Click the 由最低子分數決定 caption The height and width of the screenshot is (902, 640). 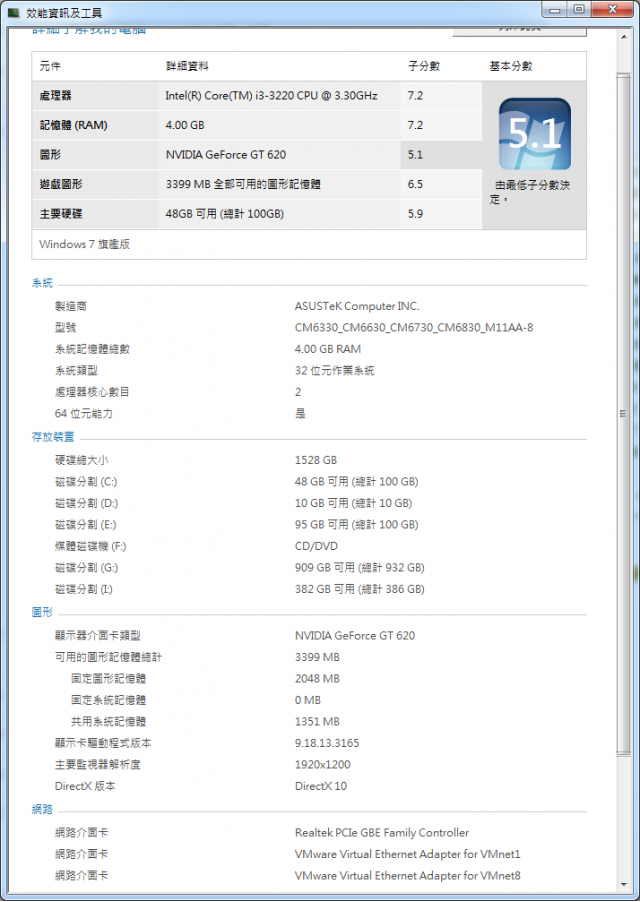[x=530, y=192]
